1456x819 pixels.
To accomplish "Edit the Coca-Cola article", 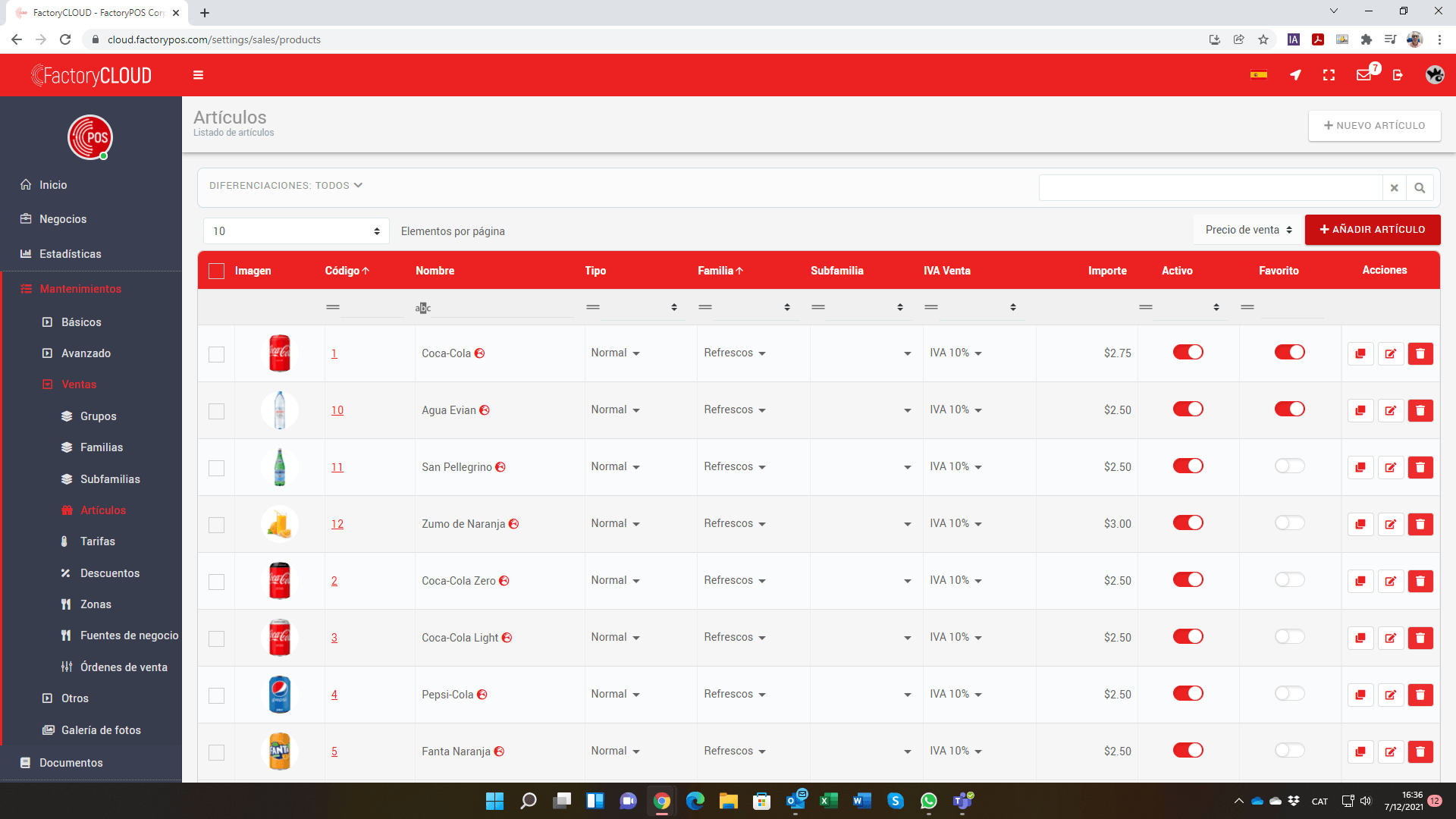I will pyautogui.click(x=1391, y=353).
